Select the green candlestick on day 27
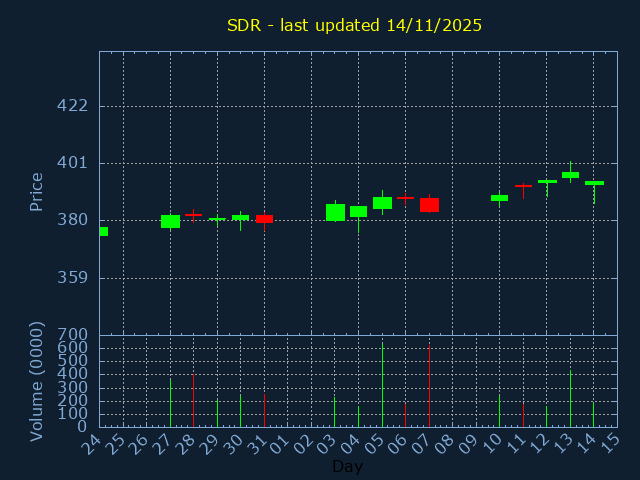 pyautogui.click(x=170, y=221)
